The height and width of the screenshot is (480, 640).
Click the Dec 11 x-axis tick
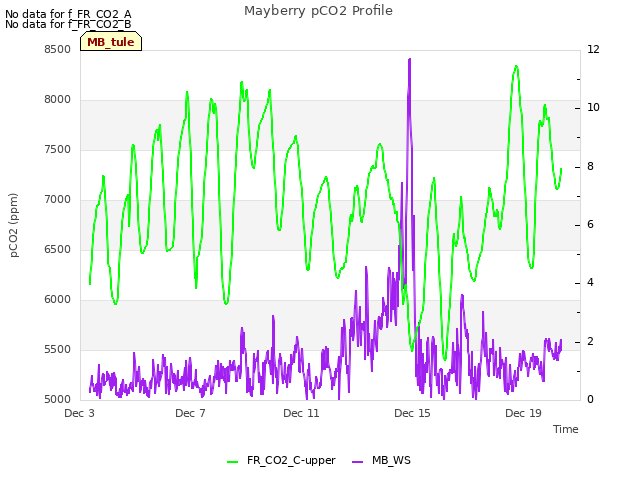click(x=301, y=413)
